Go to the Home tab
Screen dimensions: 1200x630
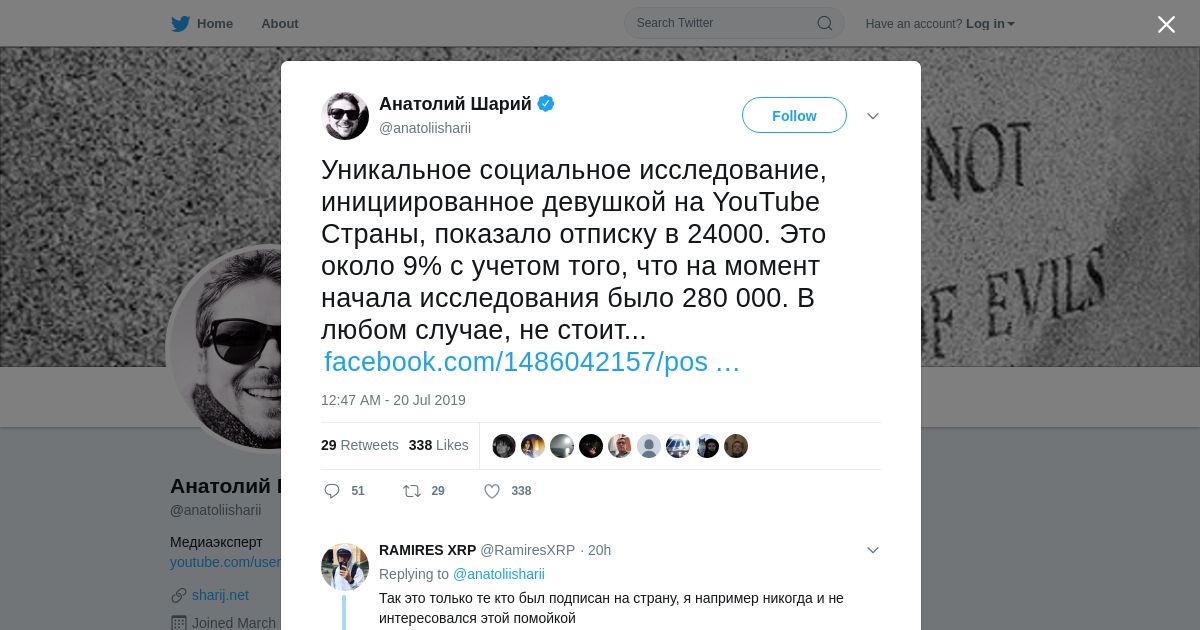point(202,23)
